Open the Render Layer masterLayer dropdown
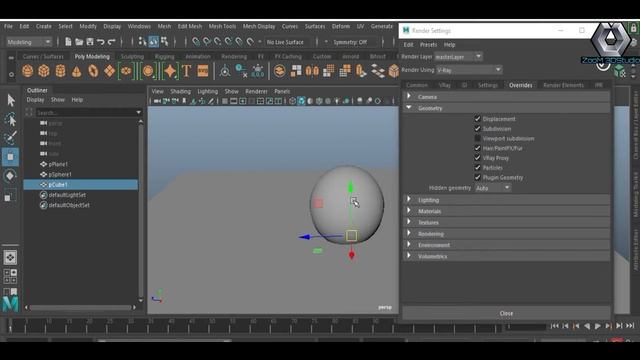The height and width of the screenshot is (360, 640). [x=458, y=57]
